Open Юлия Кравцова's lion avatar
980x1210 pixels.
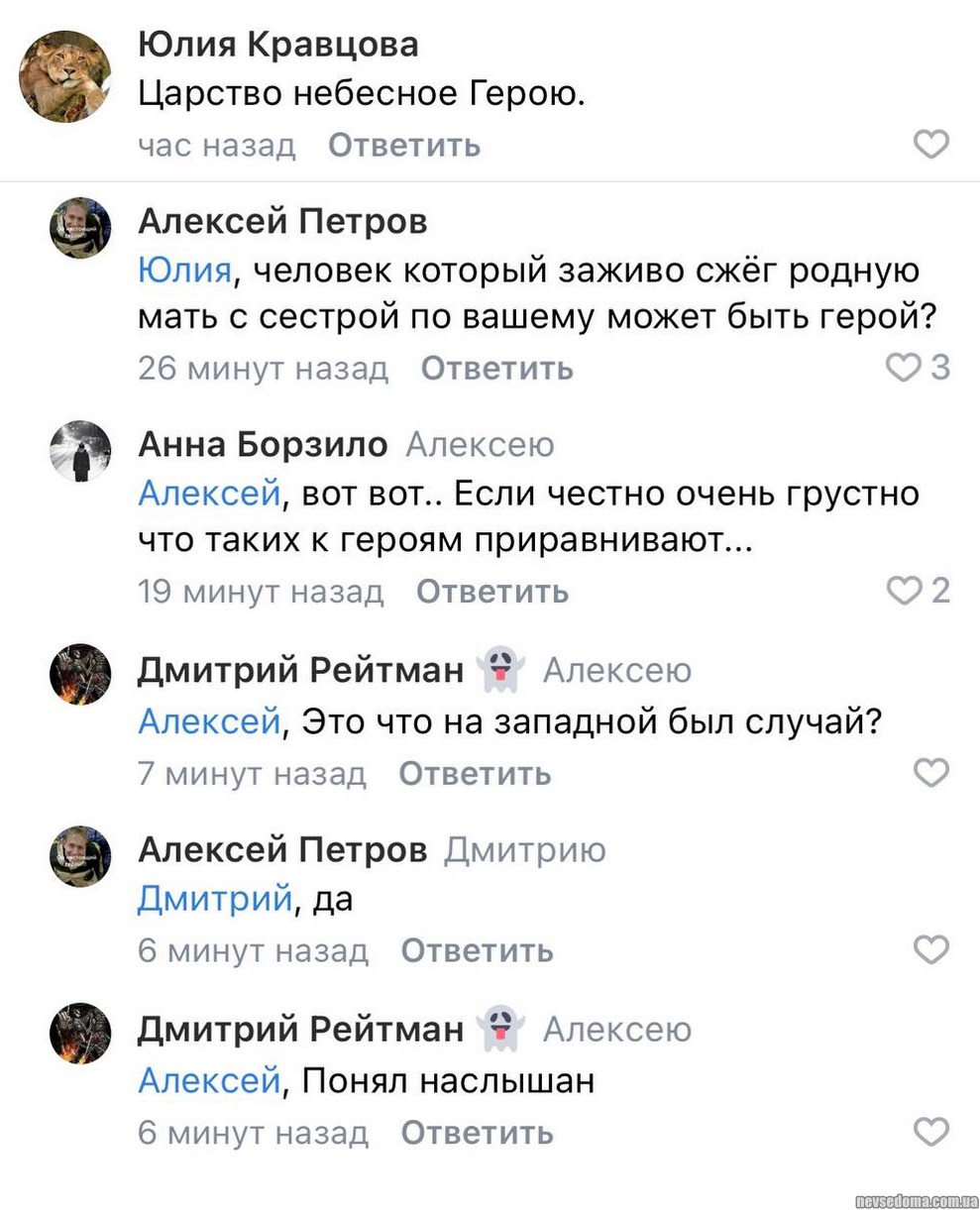click(65, 76)
